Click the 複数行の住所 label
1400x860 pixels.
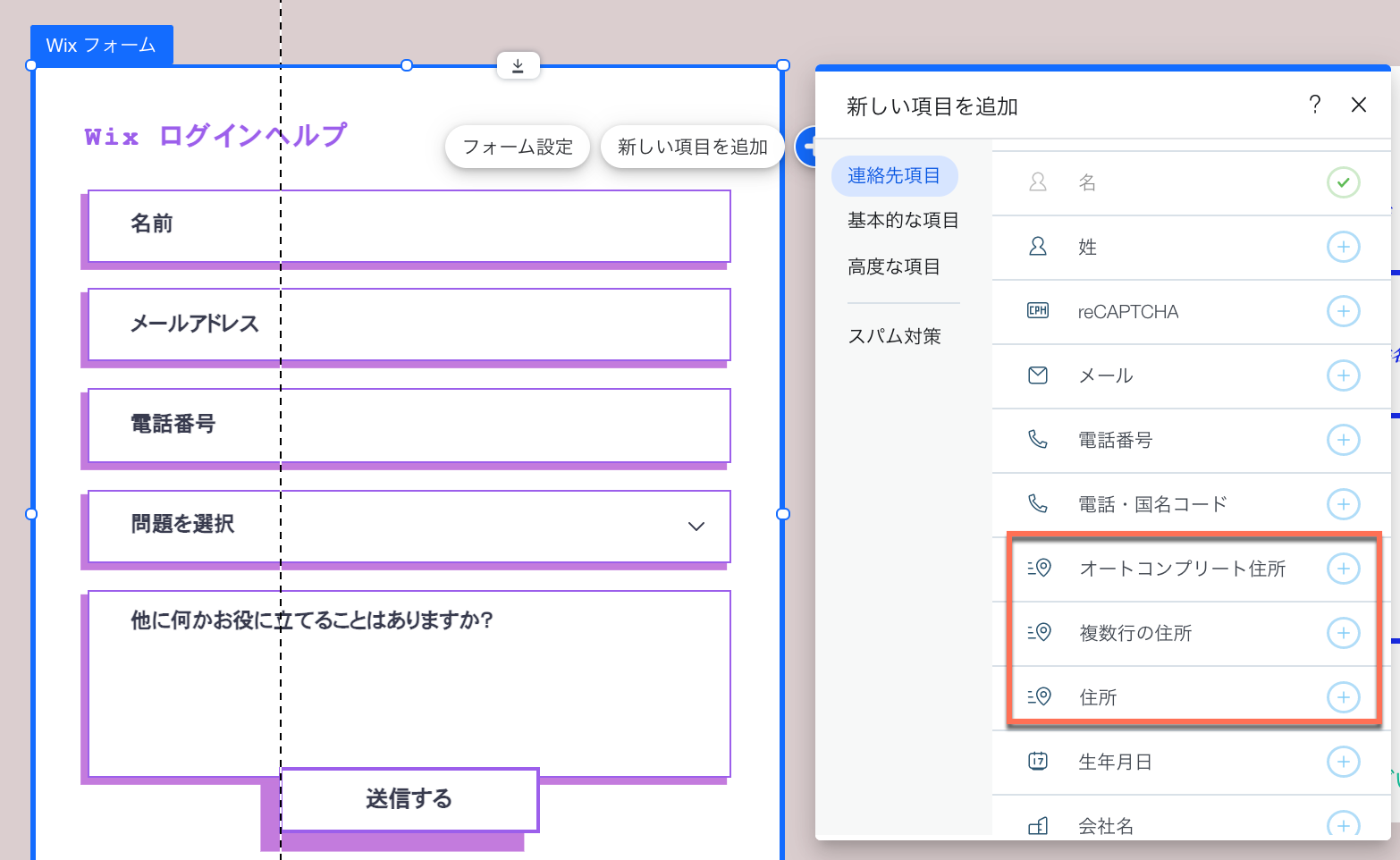(x=1135, y=633)
